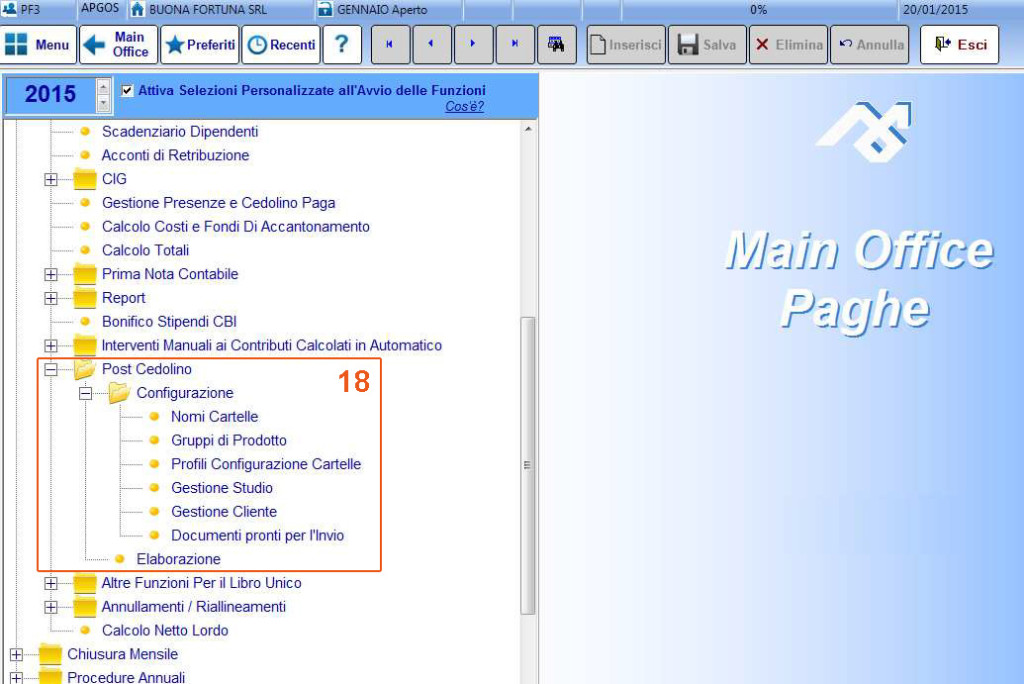Open Preferiti favorites
The width and height of the screenshot is (1024, 684).
tap(200, 44)
